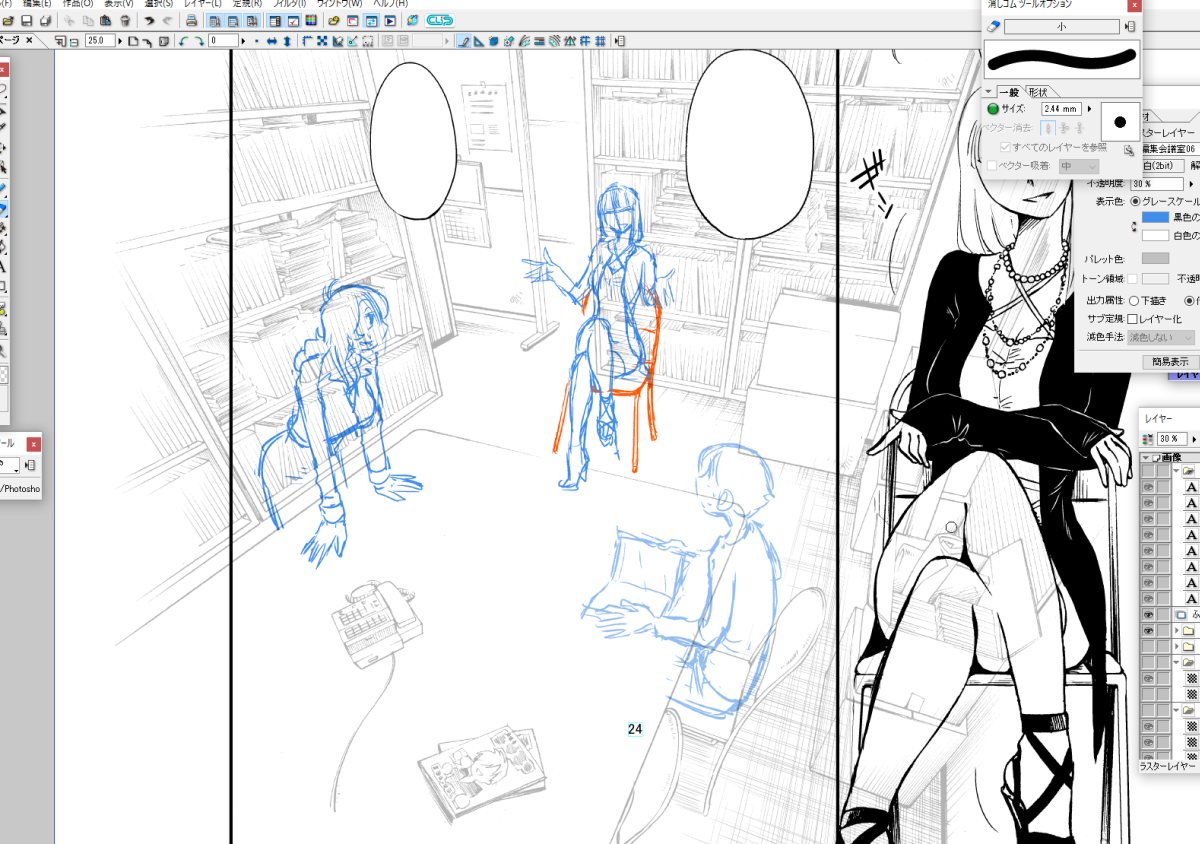
Task: Select the highlighted pen tool in left toolbox
Action: [3, 209]
